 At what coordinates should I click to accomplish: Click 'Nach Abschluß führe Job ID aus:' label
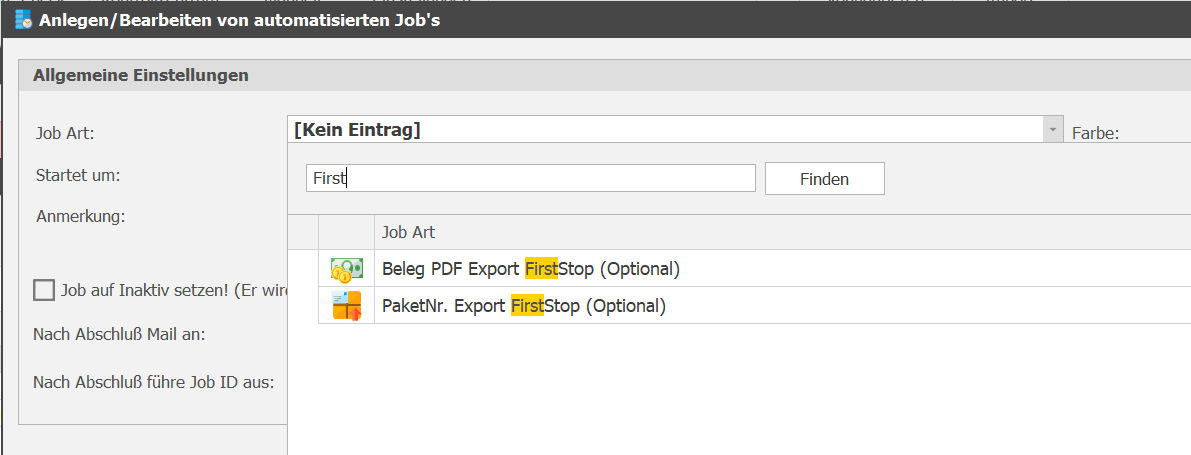point(153,382)
